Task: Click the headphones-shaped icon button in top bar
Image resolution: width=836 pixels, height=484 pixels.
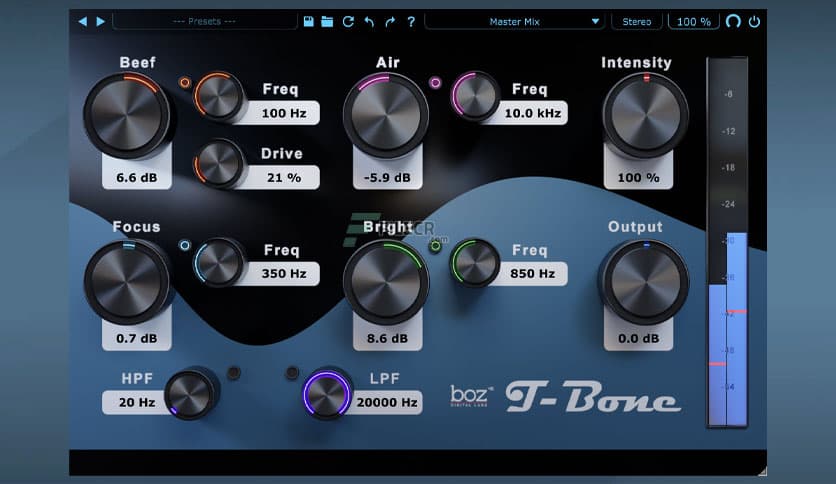Action: [733, 21]
